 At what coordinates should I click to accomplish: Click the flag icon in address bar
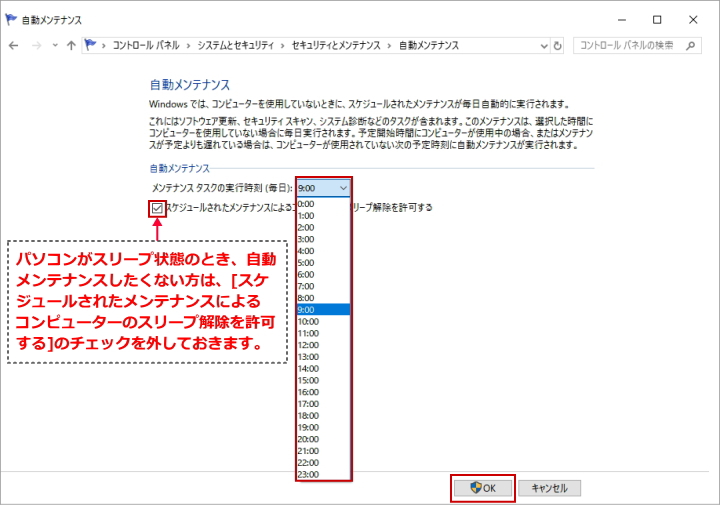[x=91, y=45]
